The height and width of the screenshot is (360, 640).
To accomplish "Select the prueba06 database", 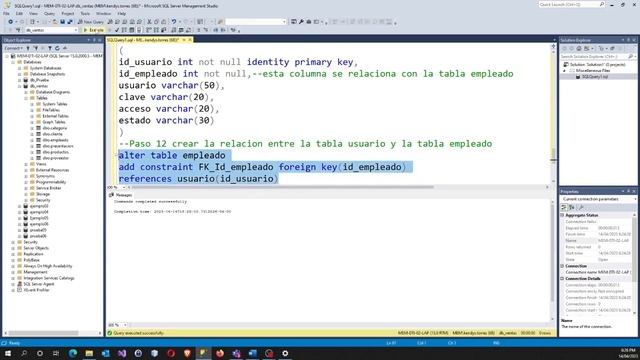I will tap(38, 236).
